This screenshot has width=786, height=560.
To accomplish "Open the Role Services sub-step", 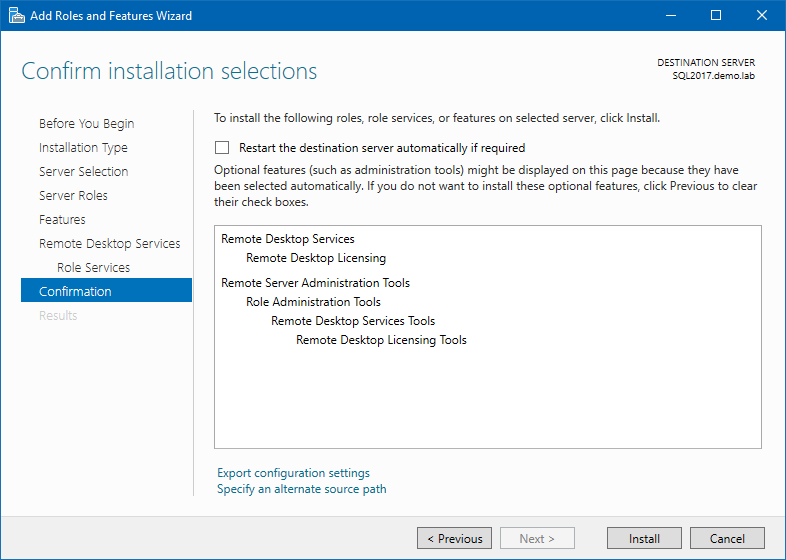I will coord(93,268).
